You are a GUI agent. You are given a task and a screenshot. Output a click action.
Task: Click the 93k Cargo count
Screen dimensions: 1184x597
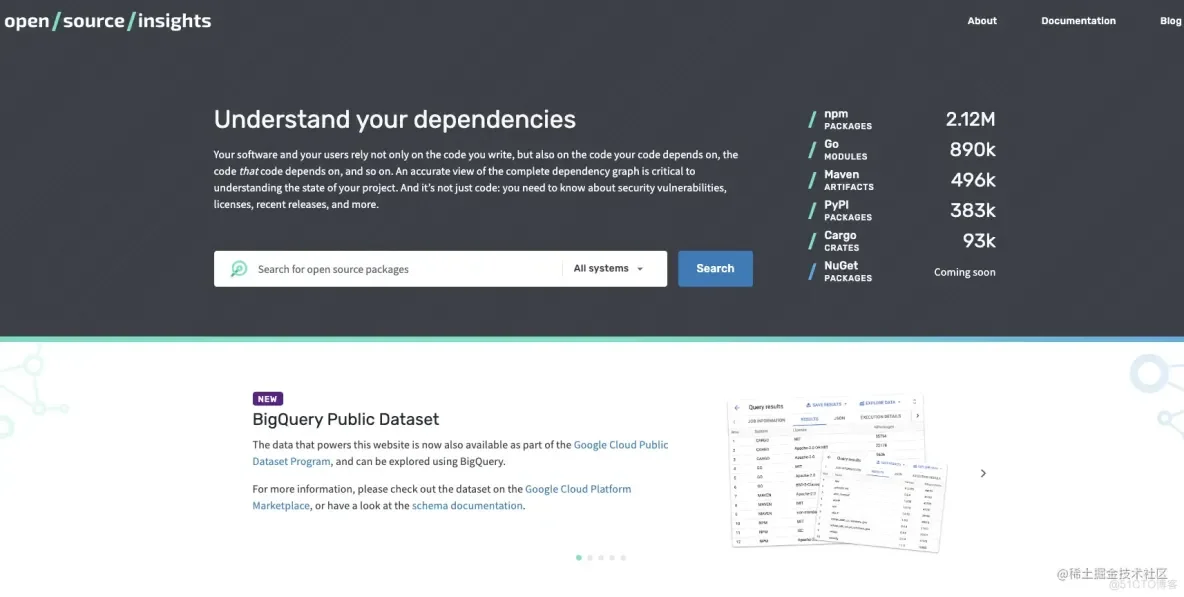tap(979, 241)
